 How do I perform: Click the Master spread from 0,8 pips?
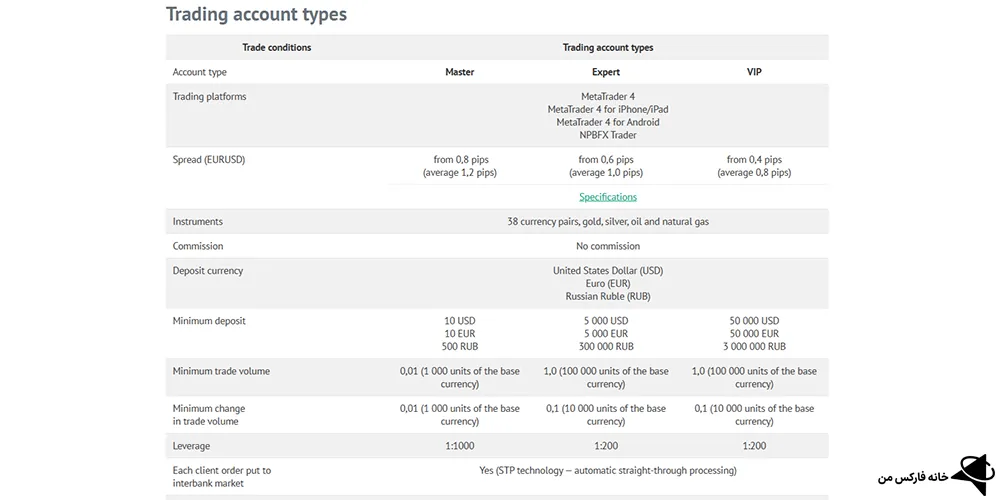tap(460, 159)
